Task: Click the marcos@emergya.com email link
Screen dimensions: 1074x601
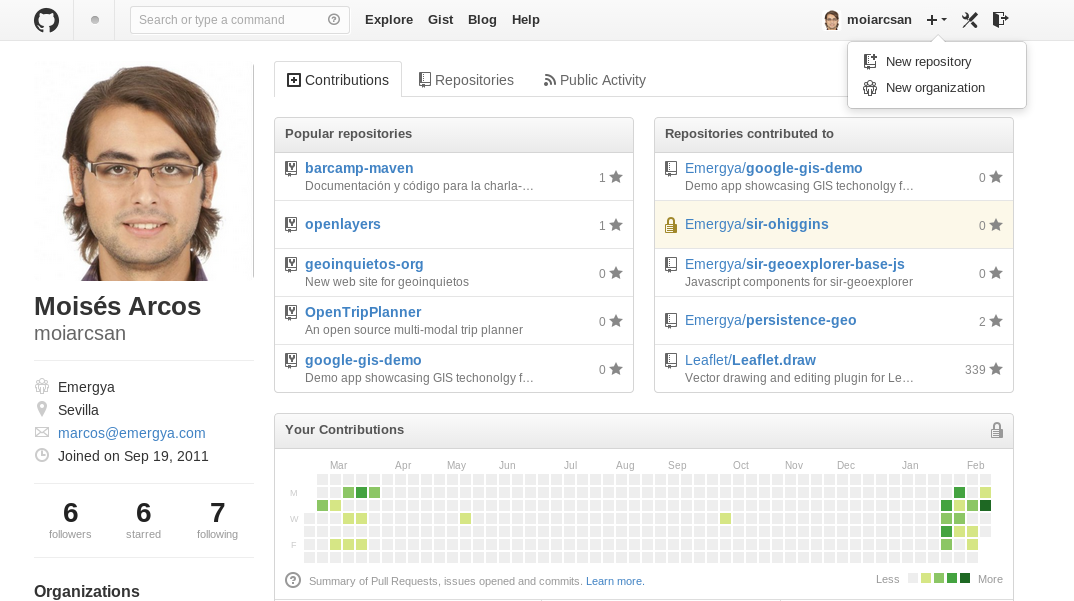Action: click(x=132, y=433)
